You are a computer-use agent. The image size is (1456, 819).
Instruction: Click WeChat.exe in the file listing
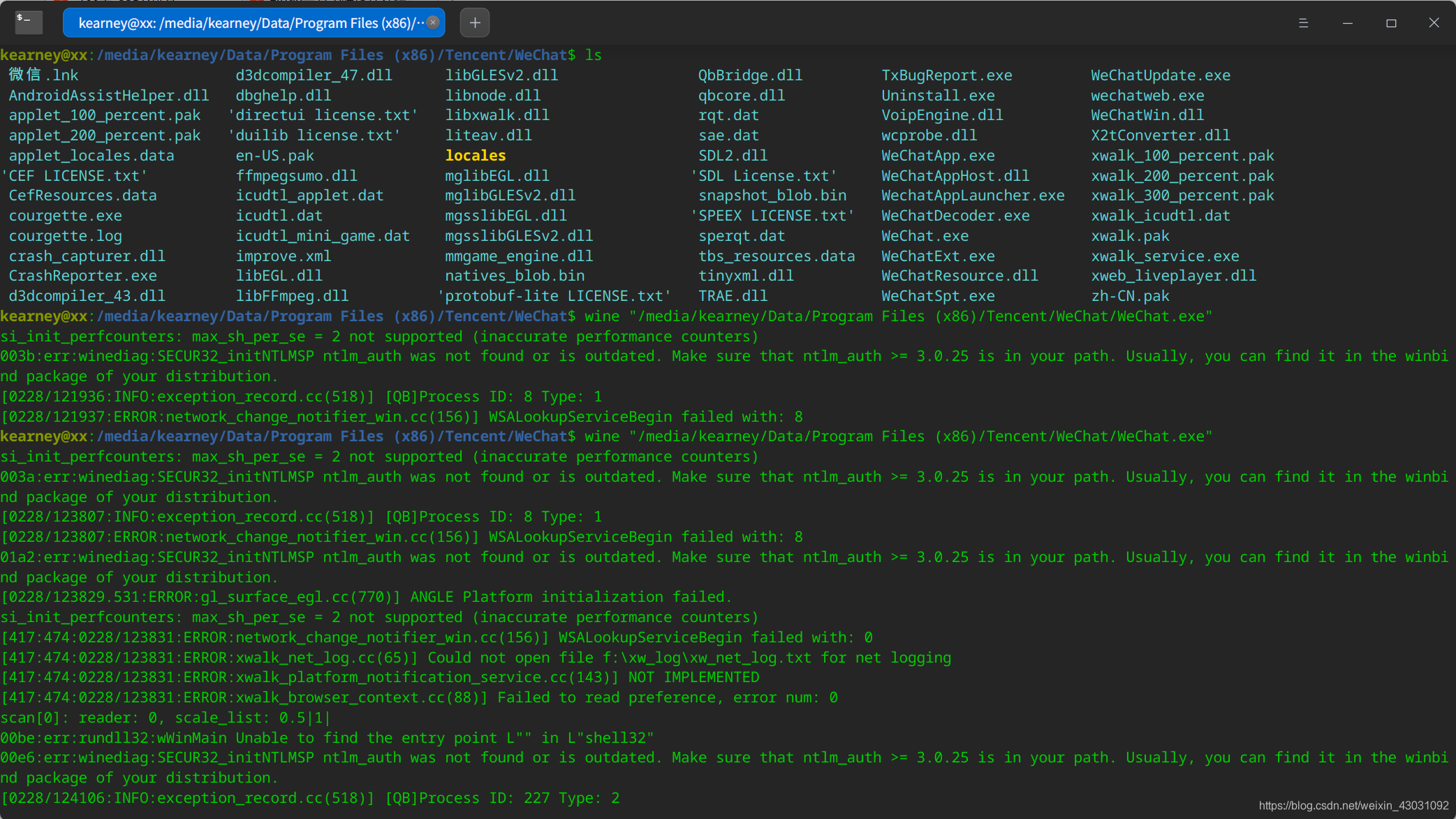click(925, 236)
